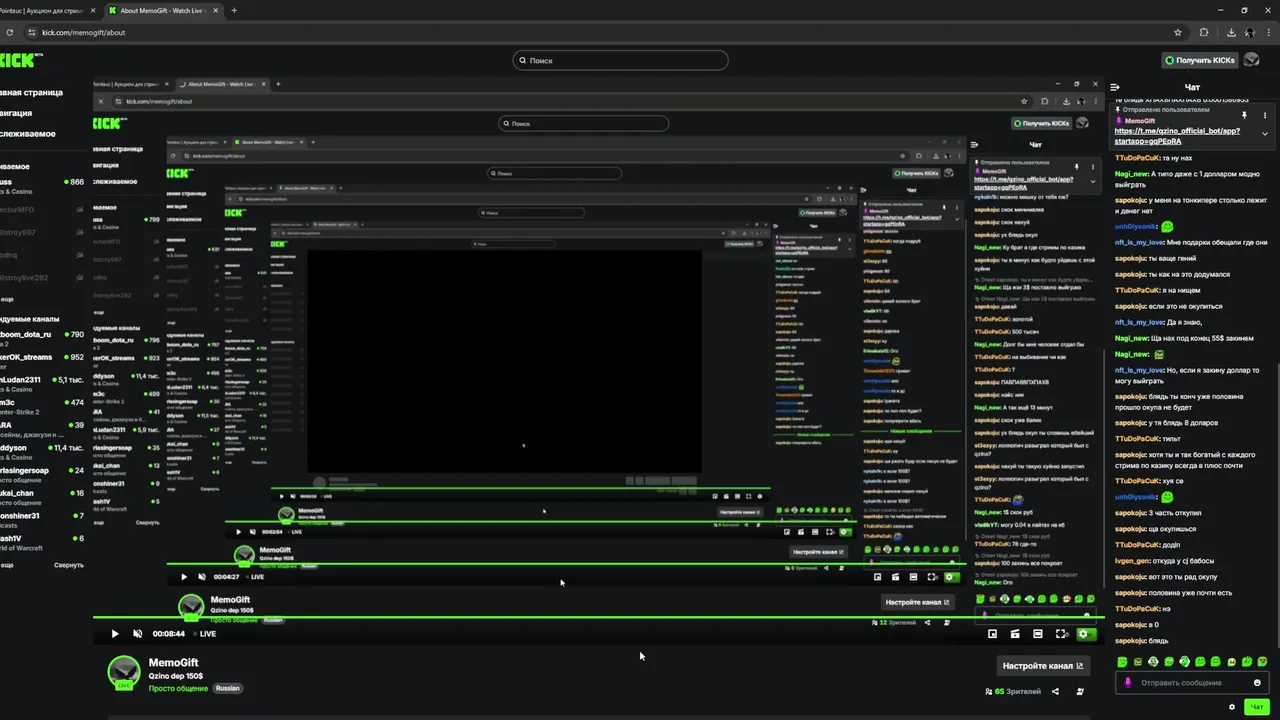Open Главная страница in the sidebar

point(31,93)
